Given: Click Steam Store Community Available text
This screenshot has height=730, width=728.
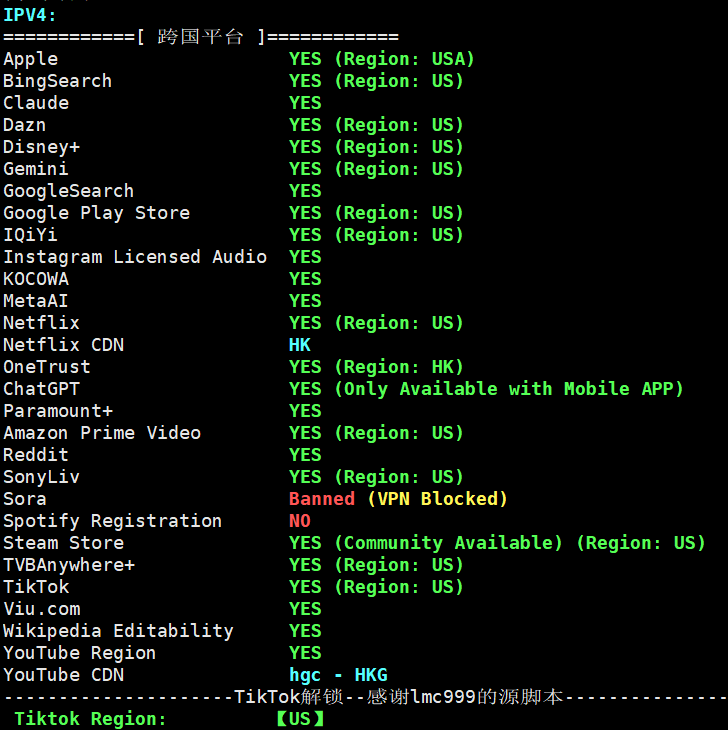Looking at the screenshot, I should 448,543.
